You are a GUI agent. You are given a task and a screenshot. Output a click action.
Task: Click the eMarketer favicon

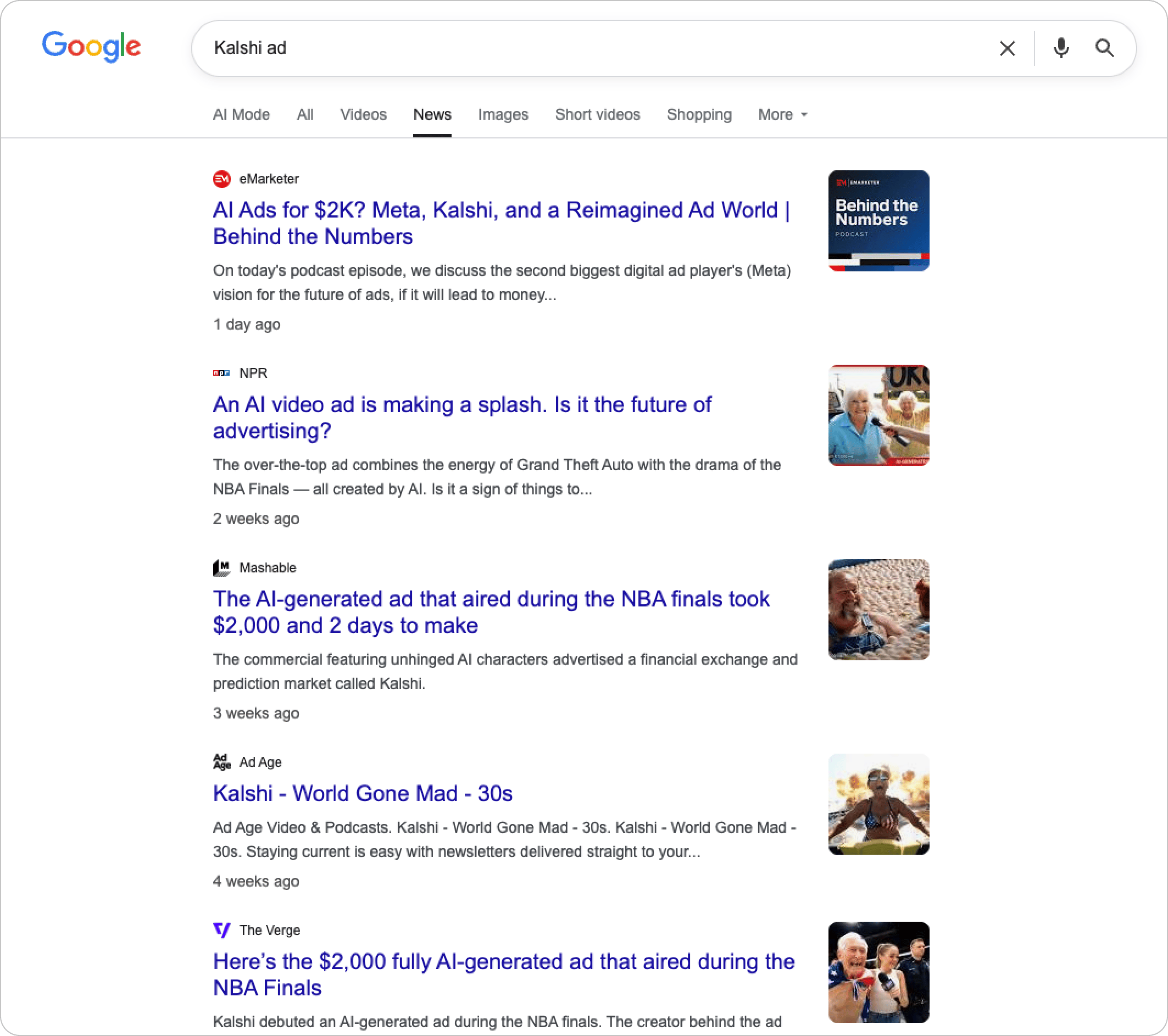[x=222, y=179]
